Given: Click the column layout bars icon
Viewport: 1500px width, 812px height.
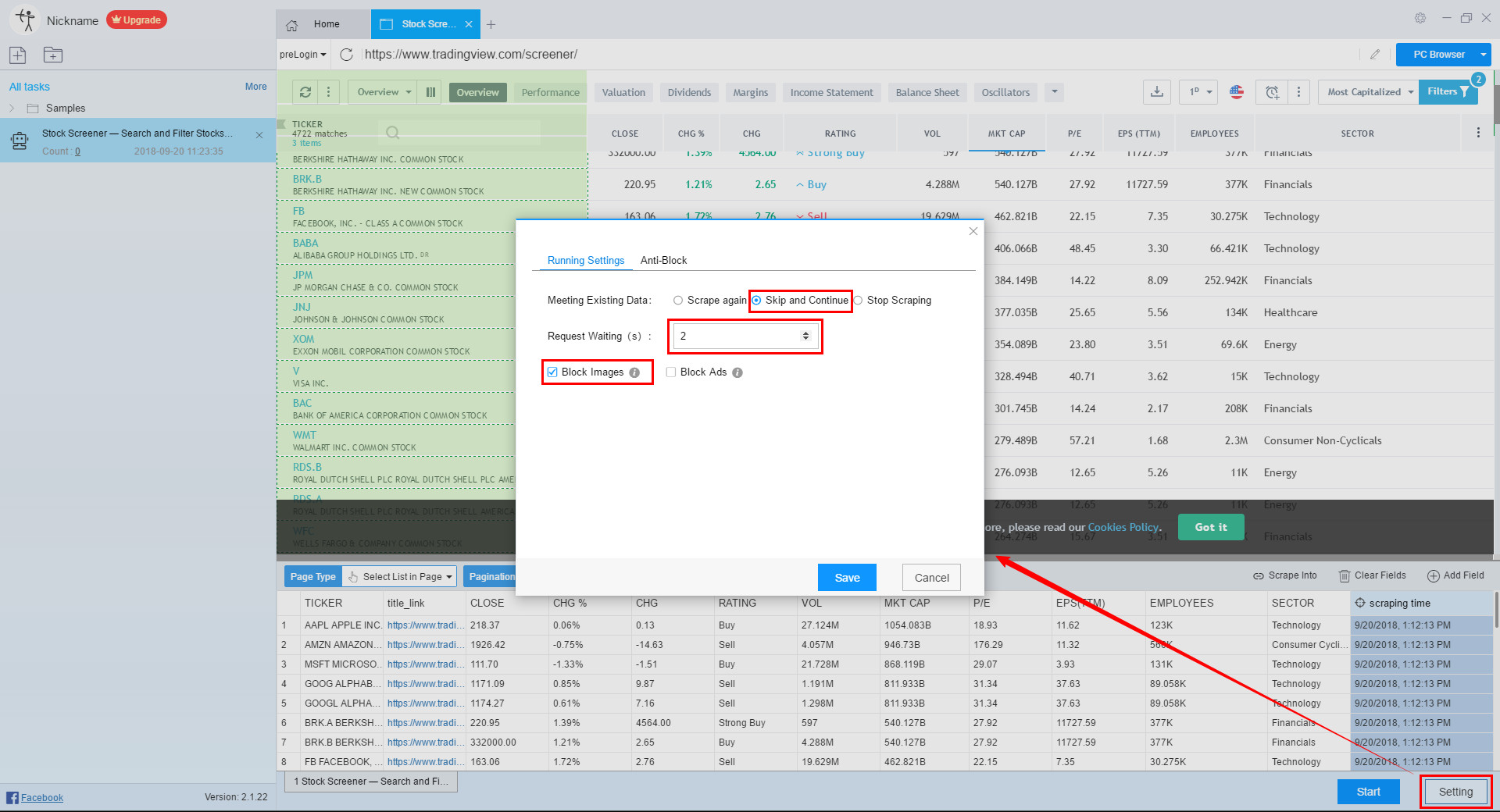Looking at the screenshot, I should (430, 92).
